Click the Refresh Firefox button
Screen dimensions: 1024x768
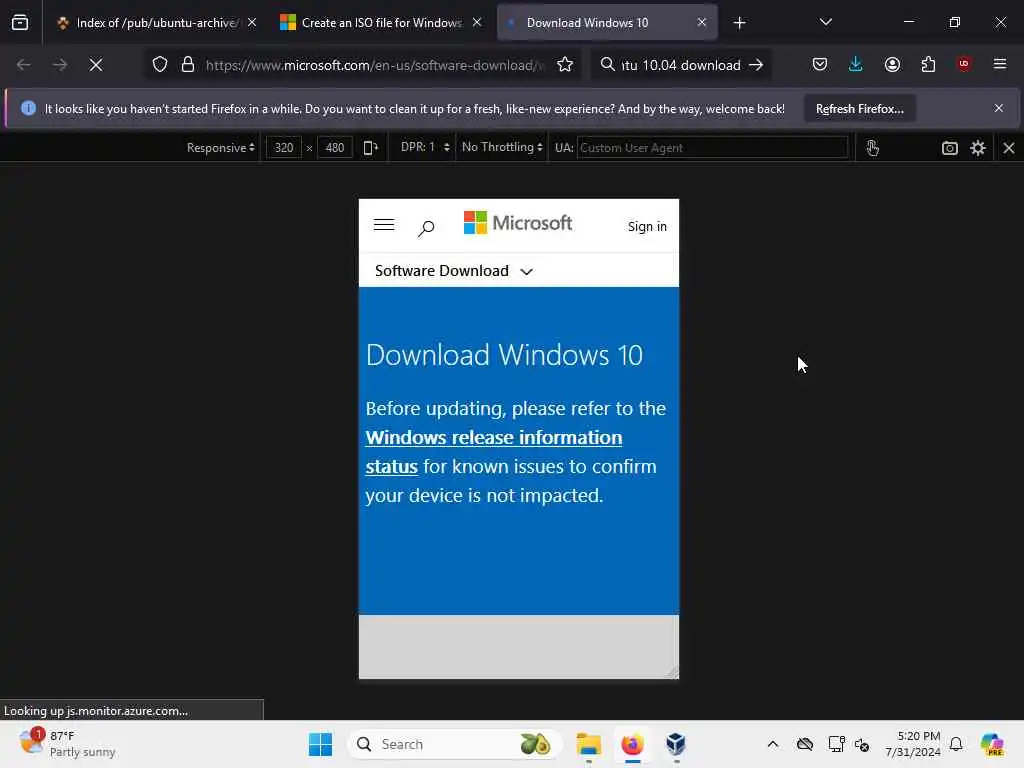point(859,109)
